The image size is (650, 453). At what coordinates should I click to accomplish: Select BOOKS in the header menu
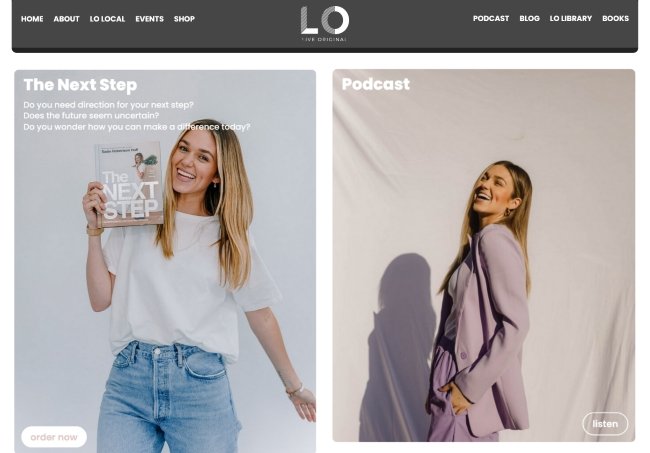[x=616, y=19]
